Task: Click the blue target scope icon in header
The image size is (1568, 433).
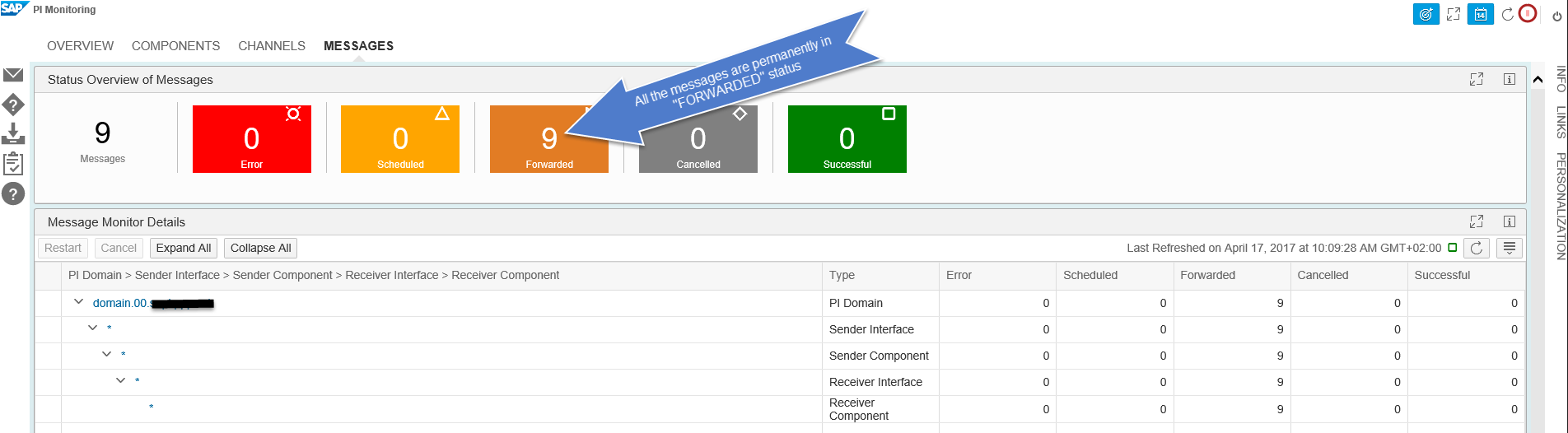Action: pos(1426,14)
